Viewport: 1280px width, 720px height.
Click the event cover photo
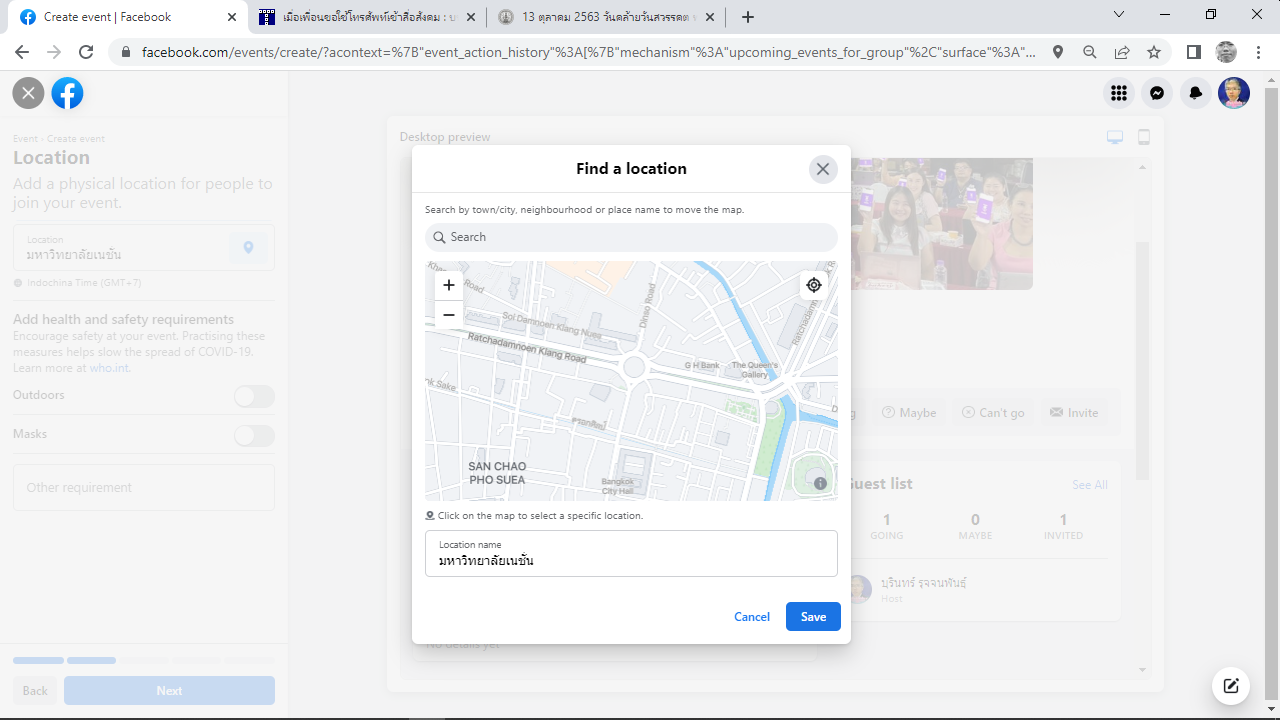[x=940, y=224]
